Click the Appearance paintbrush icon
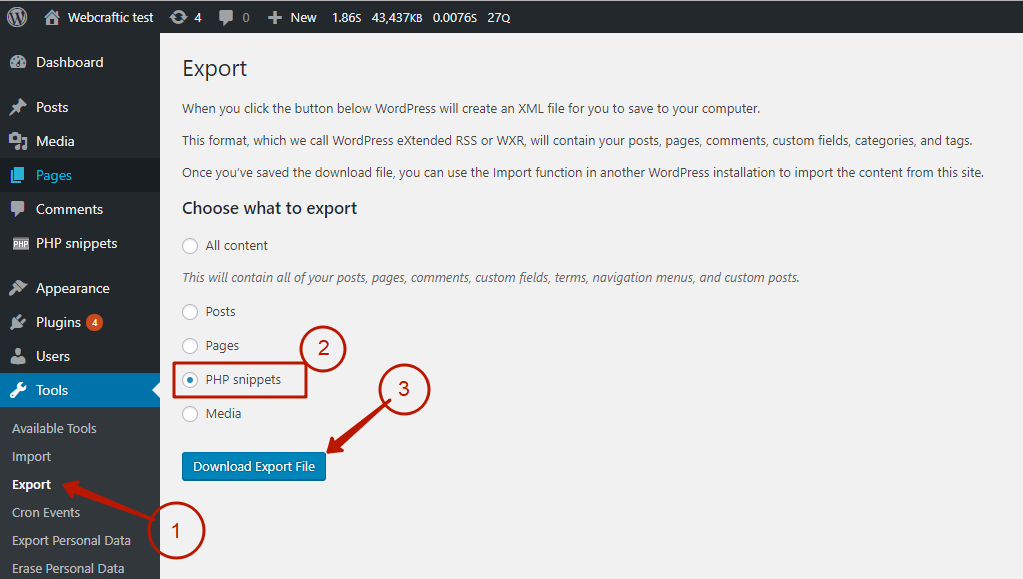This screenshot has width=1023, height=579. point(18,288)
